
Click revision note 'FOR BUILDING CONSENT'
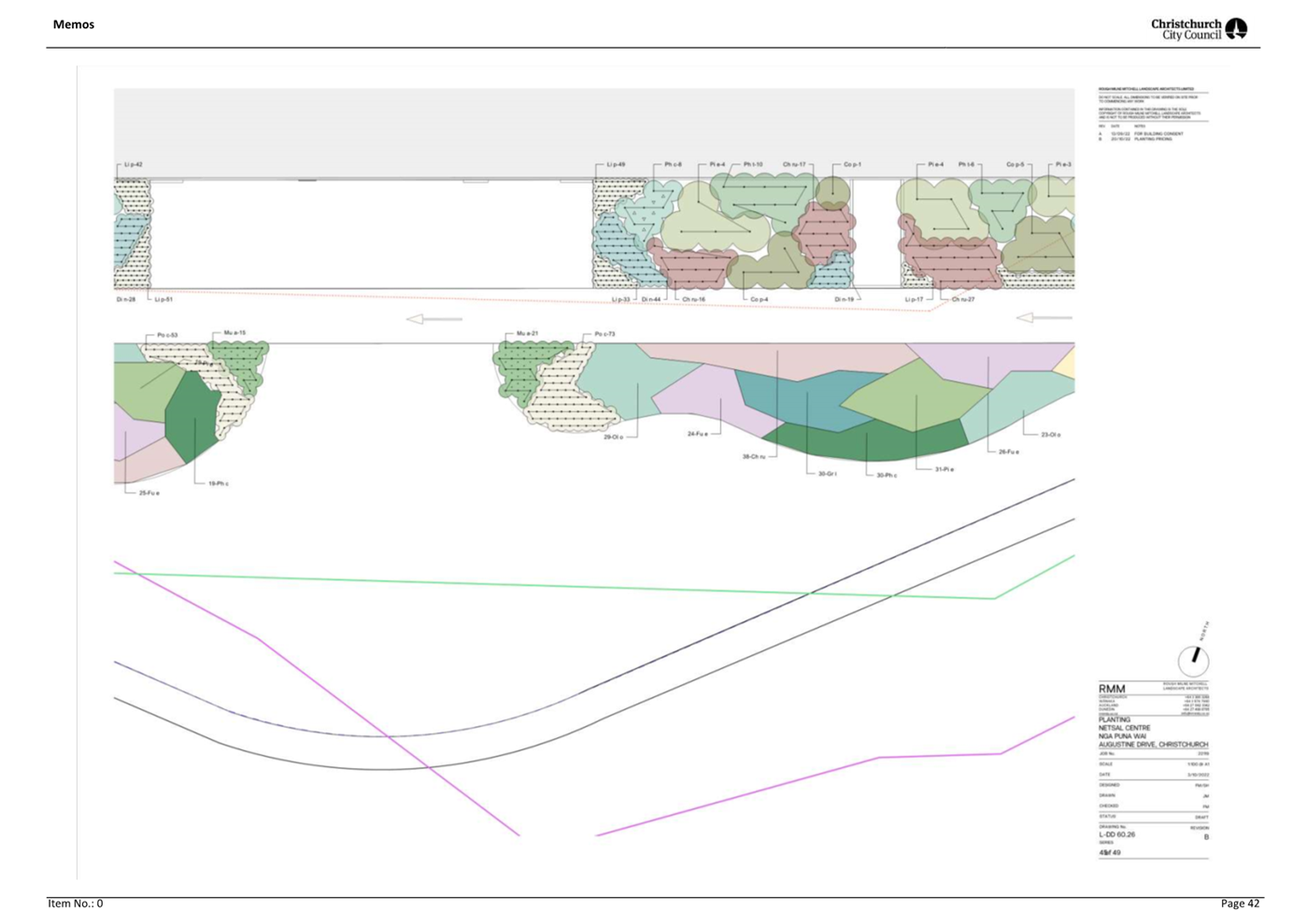coord(1158,134)
